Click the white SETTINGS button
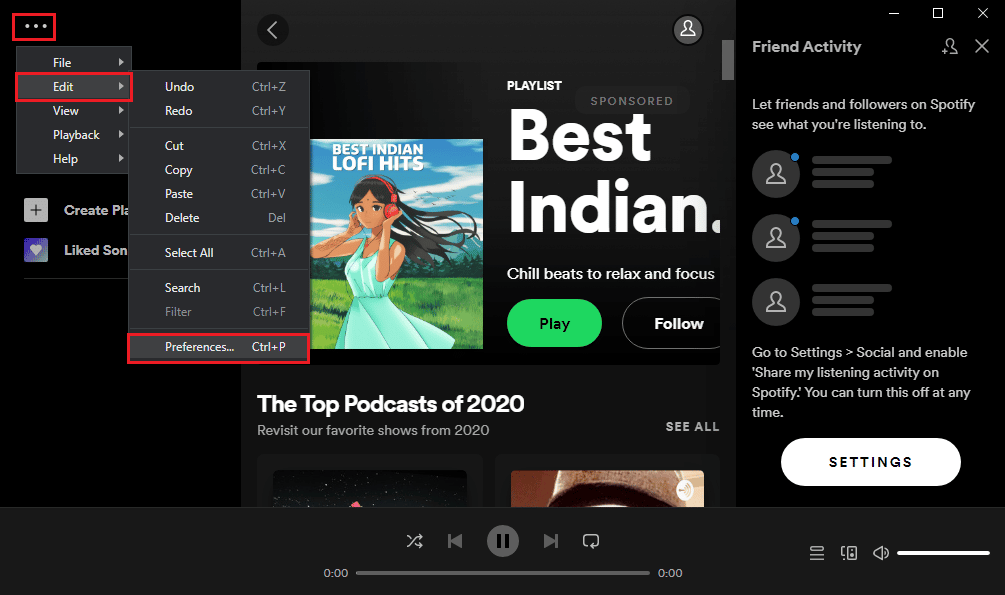 pos(870,462)
